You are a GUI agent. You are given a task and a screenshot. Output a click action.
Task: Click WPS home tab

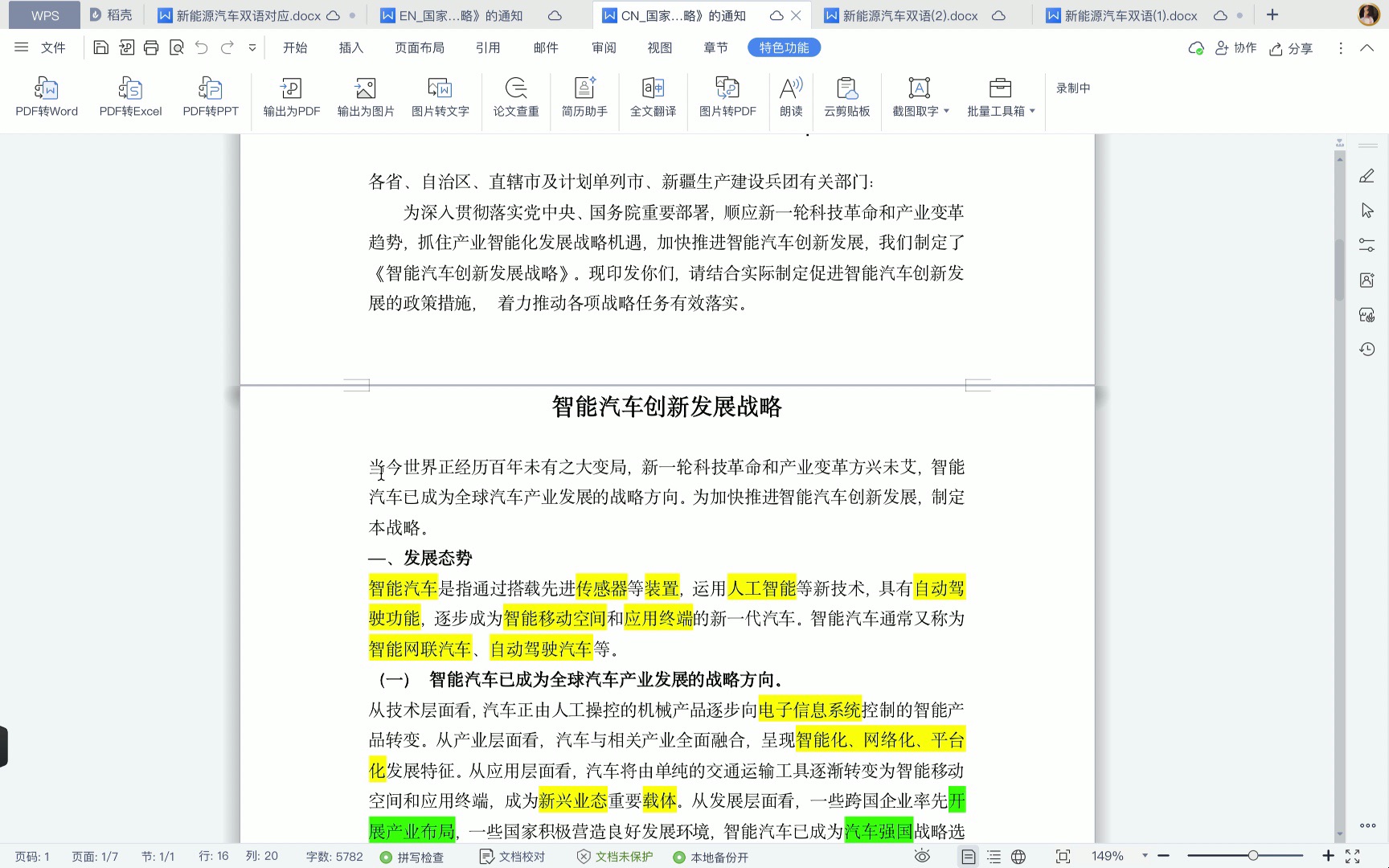pyautogui.click(x=45, y=15)
